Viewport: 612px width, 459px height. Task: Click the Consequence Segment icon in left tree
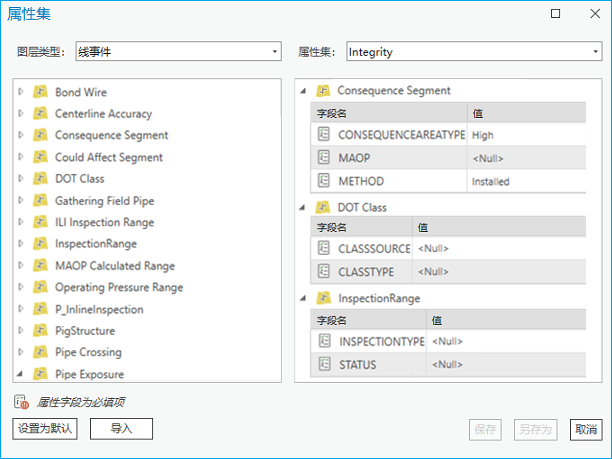point(40,135)
